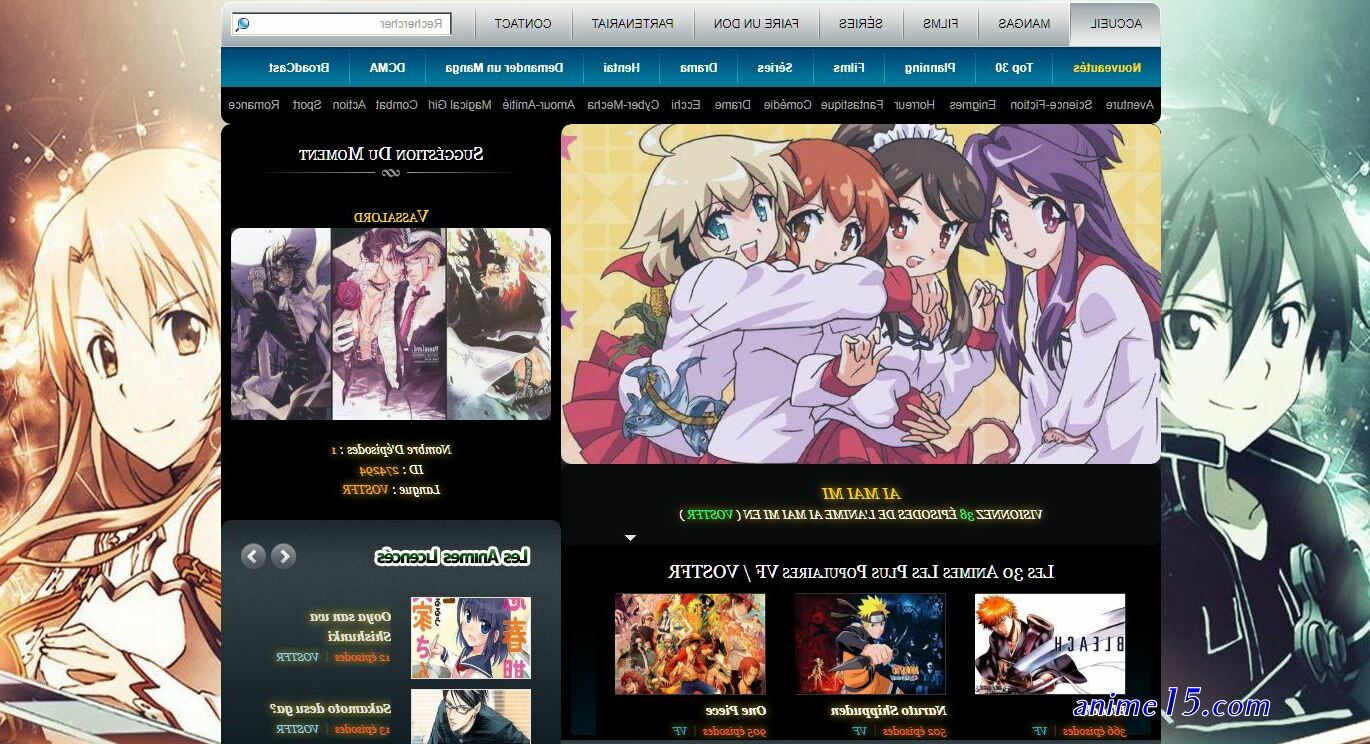
Task: Select the Magical Girl genre link
Action: click(459, 104)
